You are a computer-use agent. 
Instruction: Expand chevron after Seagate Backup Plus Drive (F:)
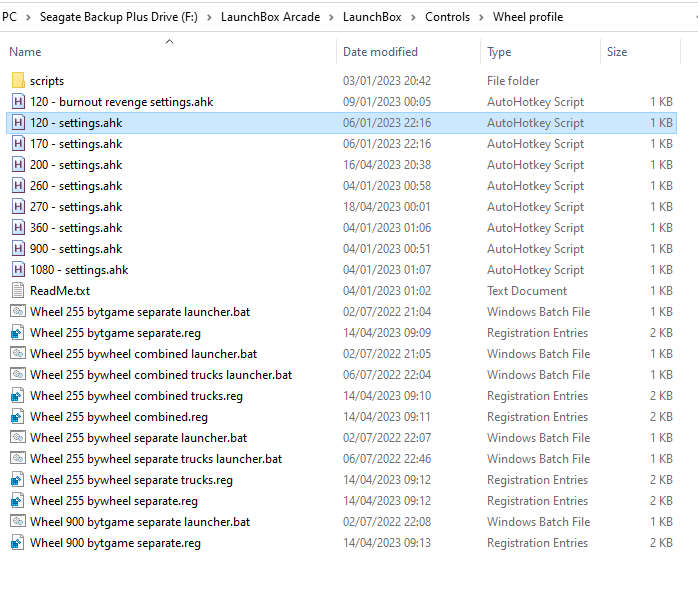click(x=209, y=17)
